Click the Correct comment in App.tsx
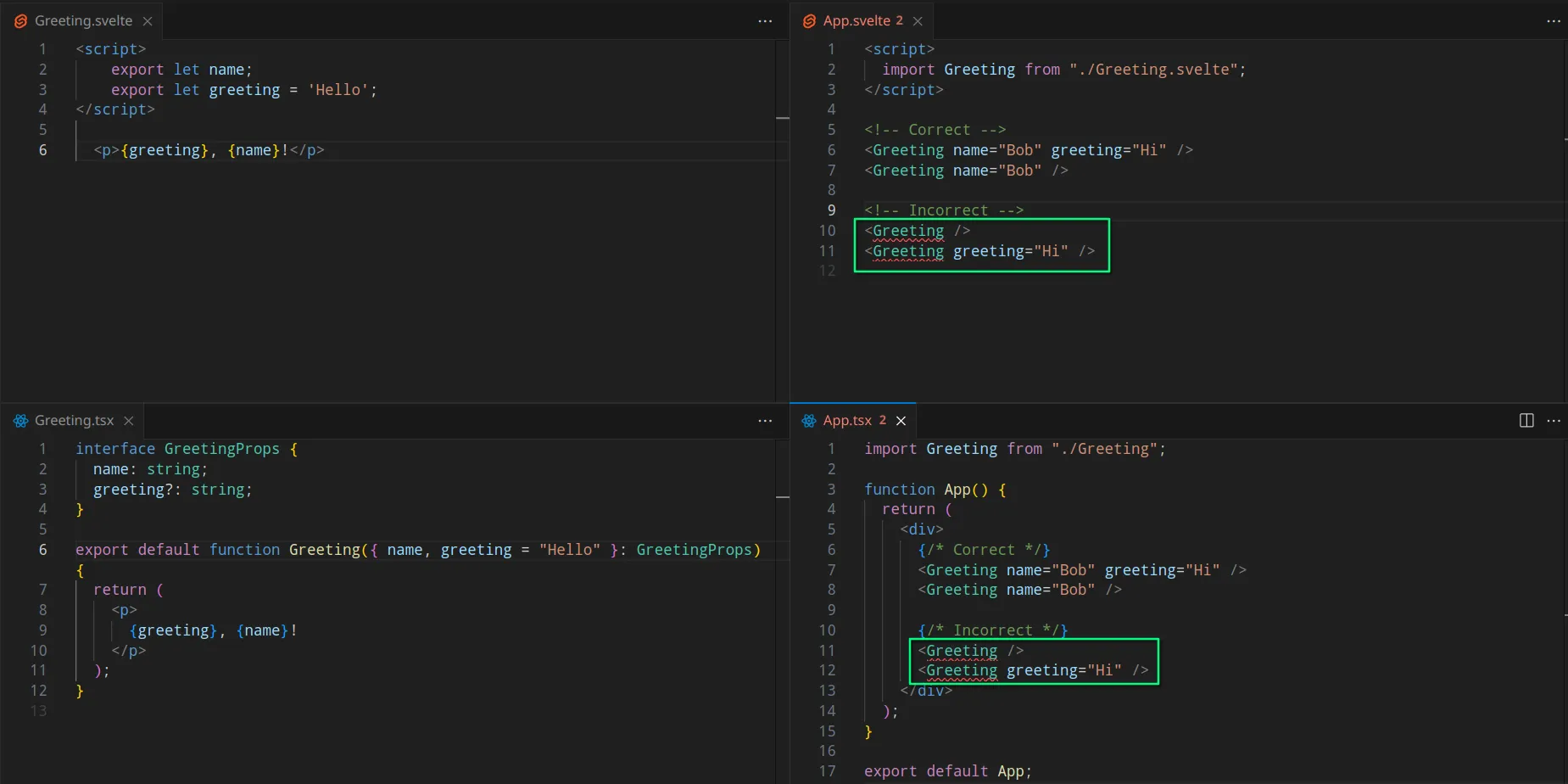1568x784 pixels. tap(984, 550)
